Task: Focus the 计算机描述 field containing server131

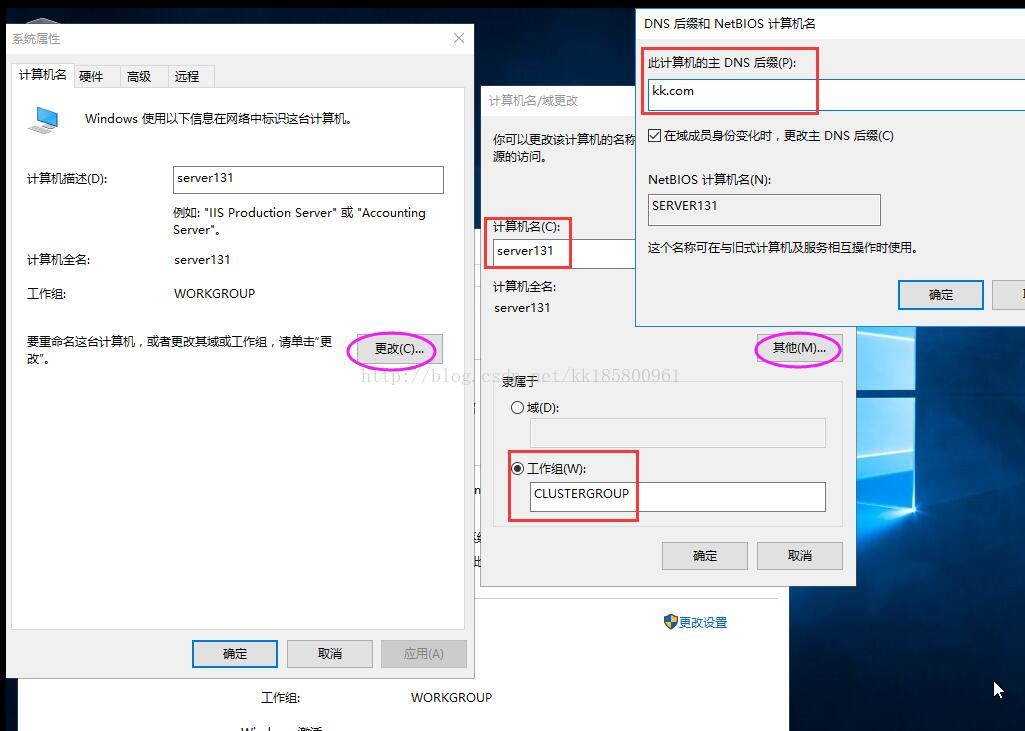Action: [308, 179]
